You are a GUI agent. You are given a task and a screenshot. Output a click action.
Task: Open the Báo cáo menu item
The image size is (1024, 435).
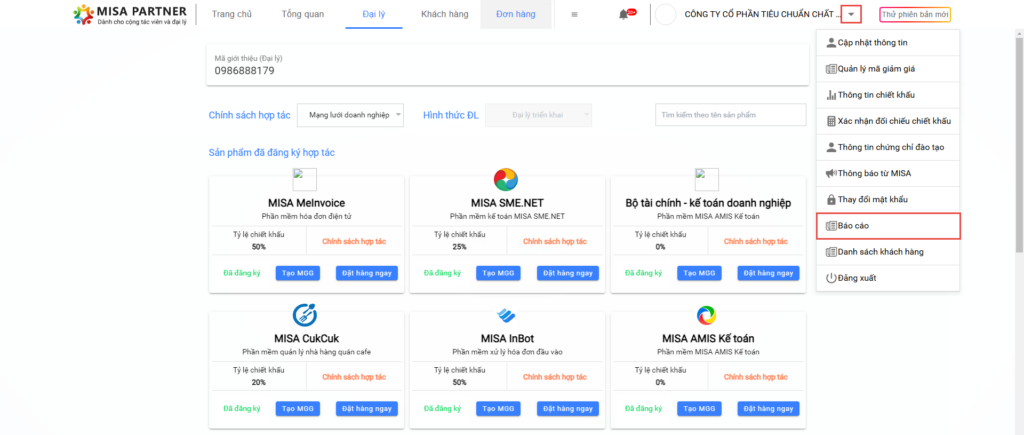[888, 225]
